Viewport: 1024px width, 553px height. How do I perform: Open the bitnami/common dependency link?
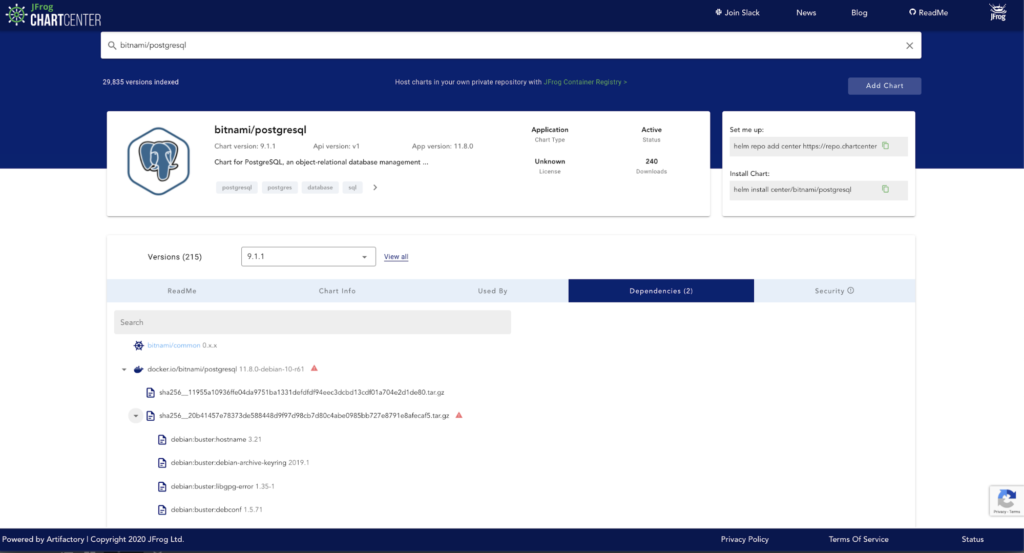pos(173,345)
